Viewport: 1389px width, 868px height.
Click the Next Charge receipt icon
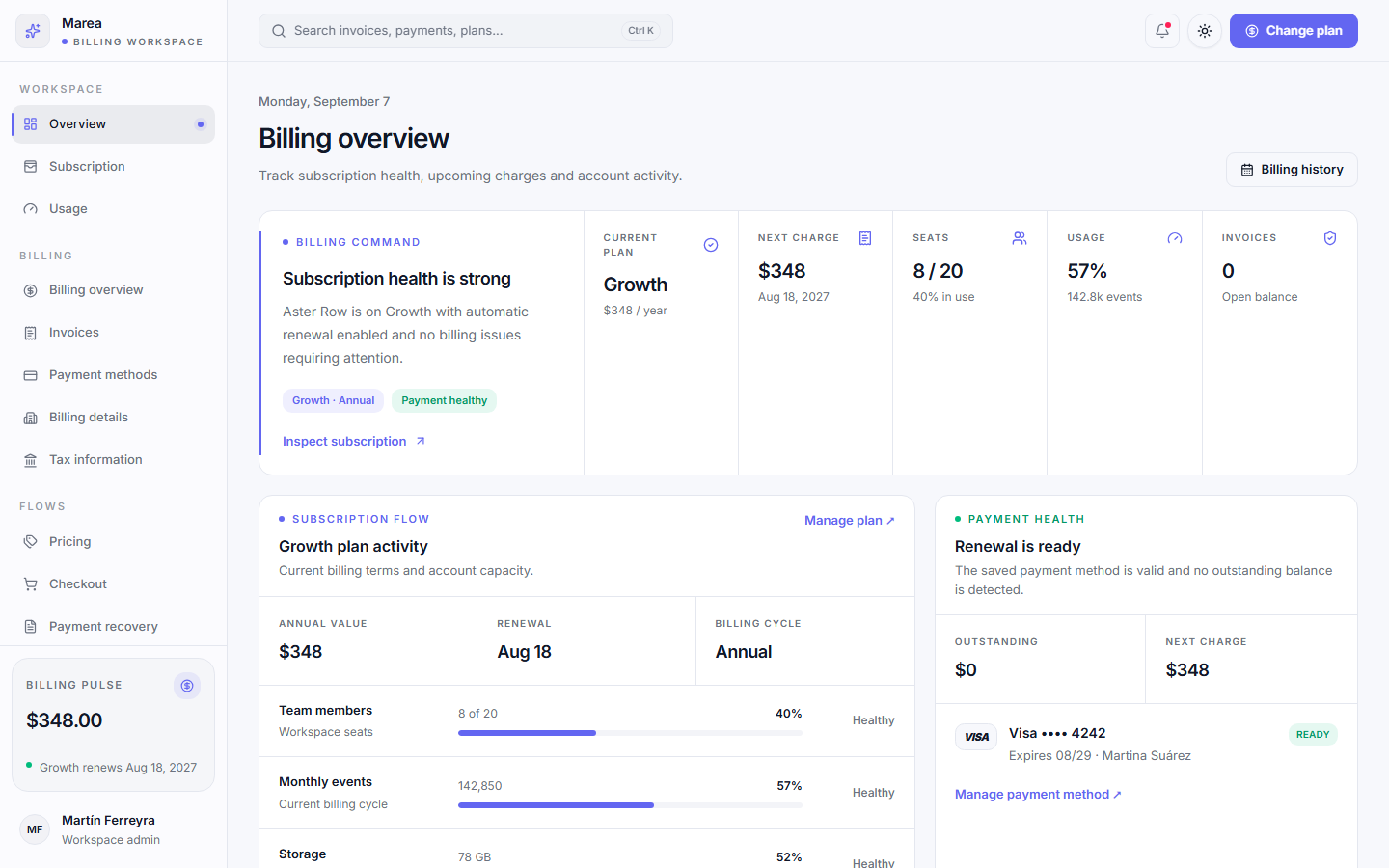click(865, 238)
